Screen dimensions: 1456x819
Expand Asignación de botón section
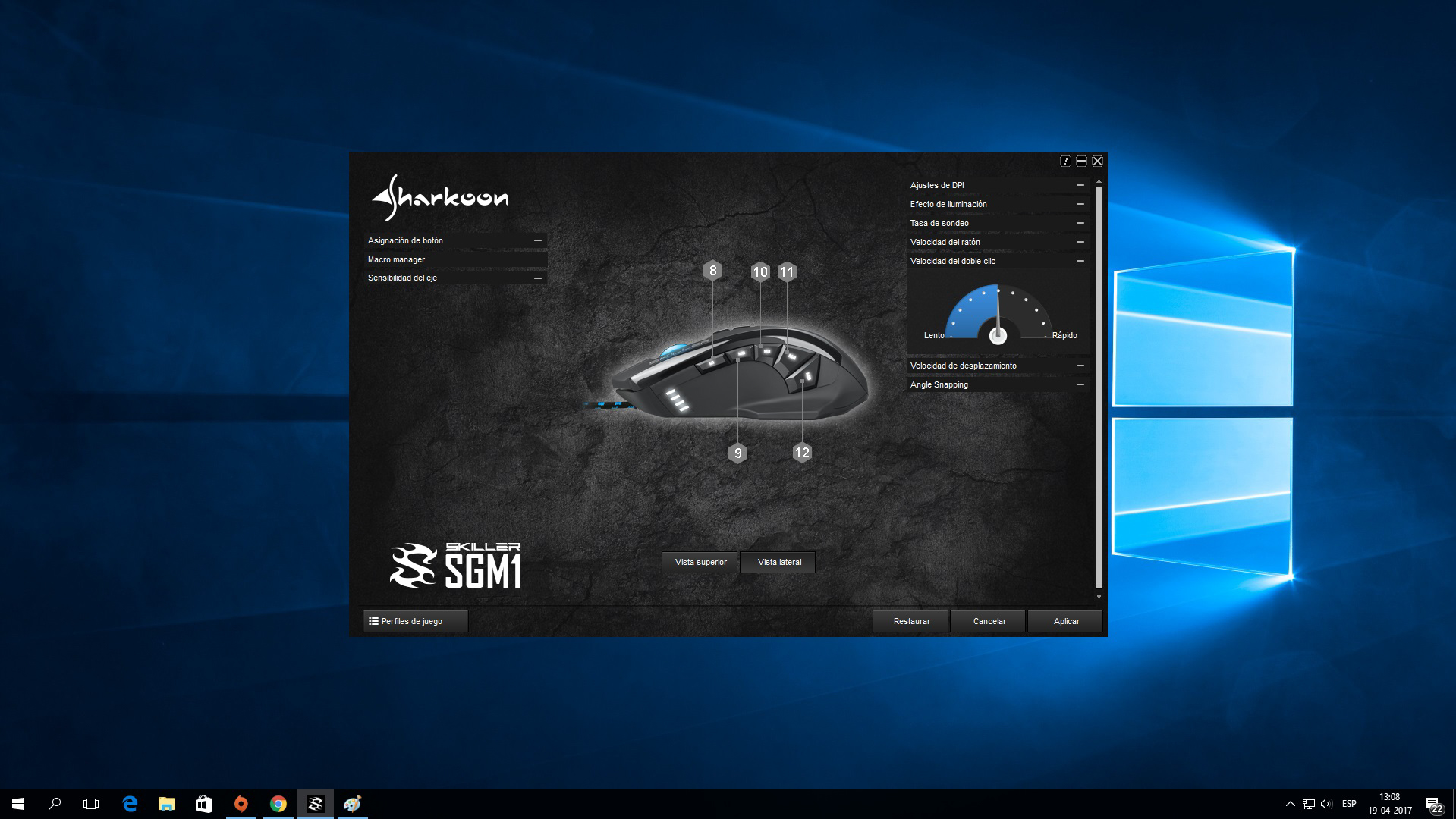(455, 240)
